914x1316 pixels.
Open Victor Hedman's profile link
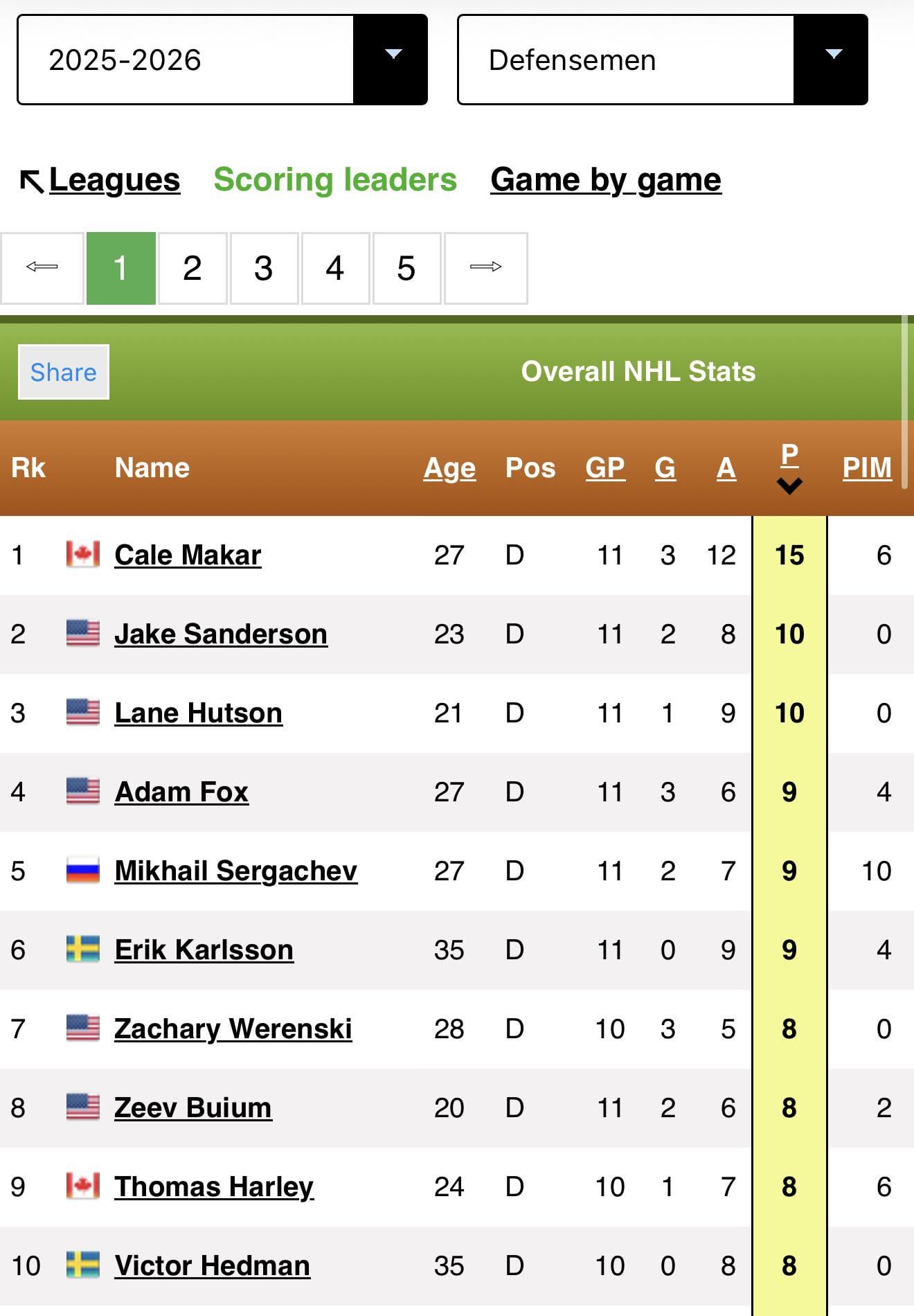[212, 1265]
